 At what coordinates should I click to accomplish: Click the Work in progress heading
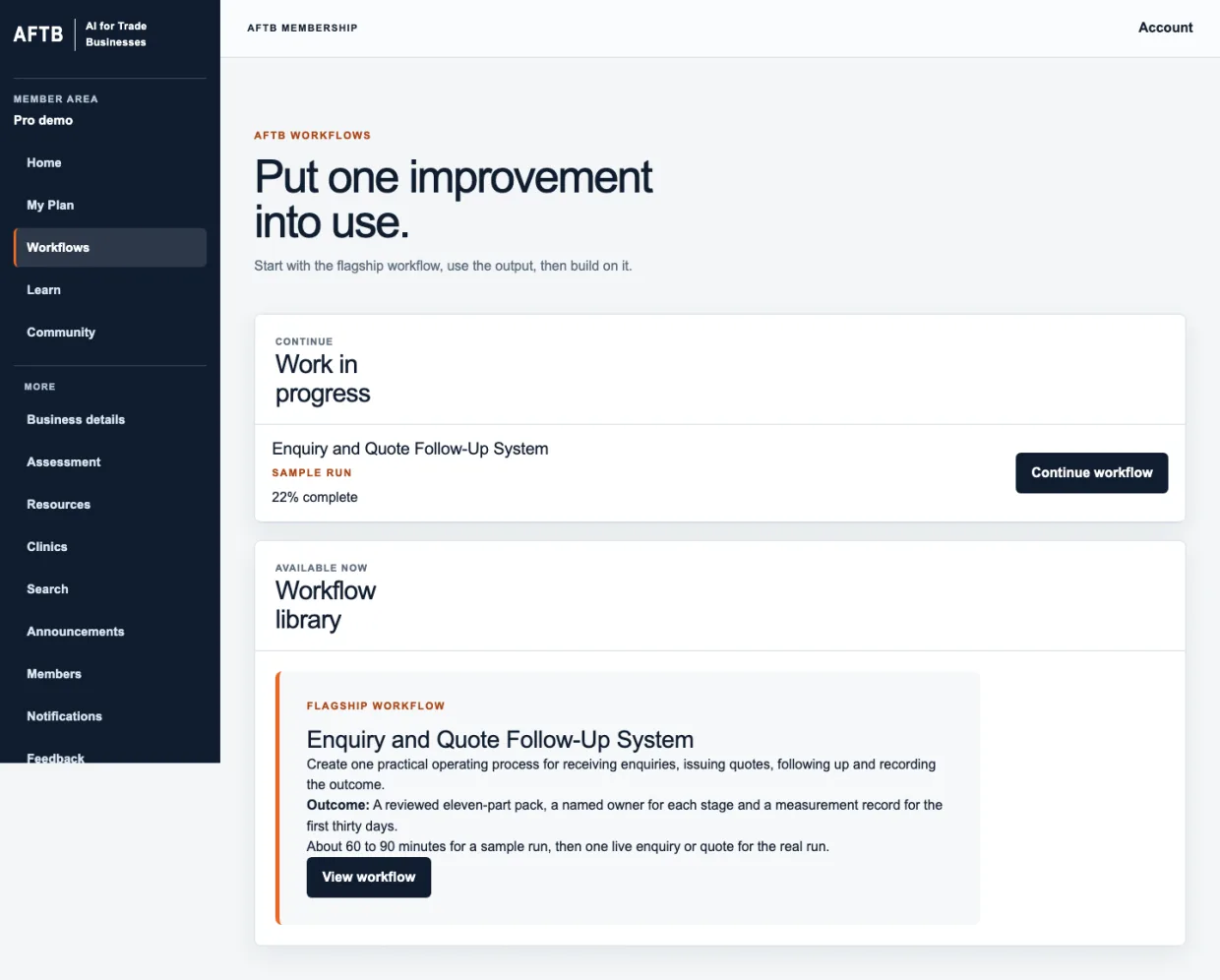(323, 379)
